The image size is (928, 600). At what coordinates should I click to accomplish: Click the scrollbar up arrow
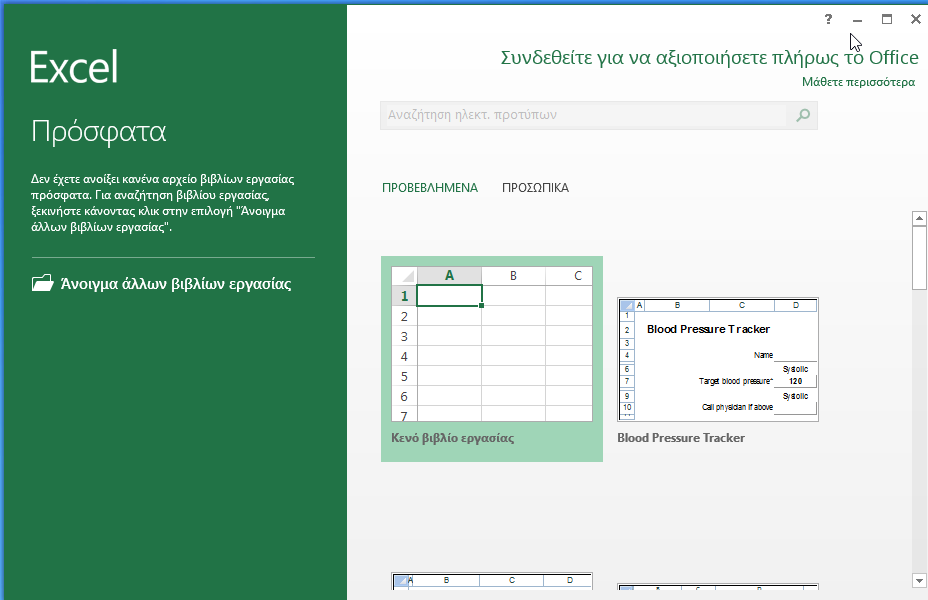coord(919,218)
